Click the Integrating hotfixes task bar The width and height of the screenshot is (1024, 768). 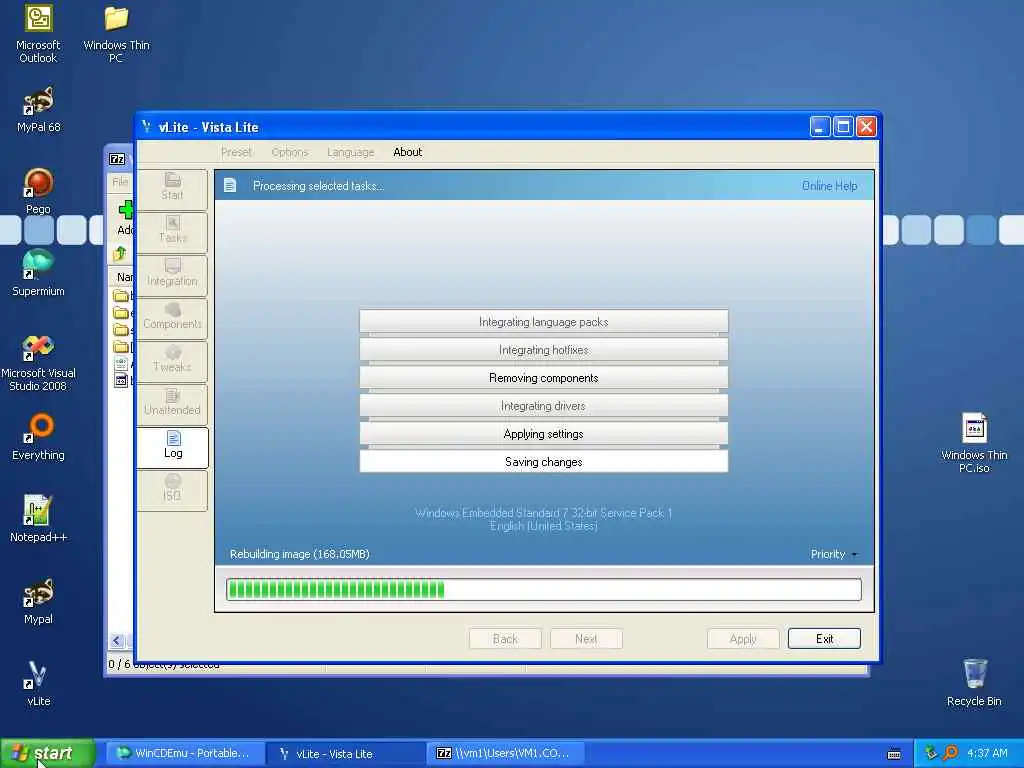point(543,349)
